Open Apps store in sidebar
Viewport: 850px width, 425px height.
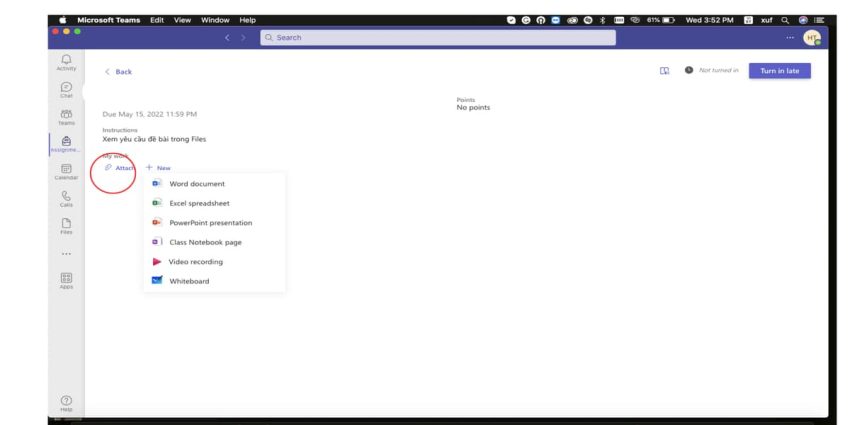[x=66, y=280]
